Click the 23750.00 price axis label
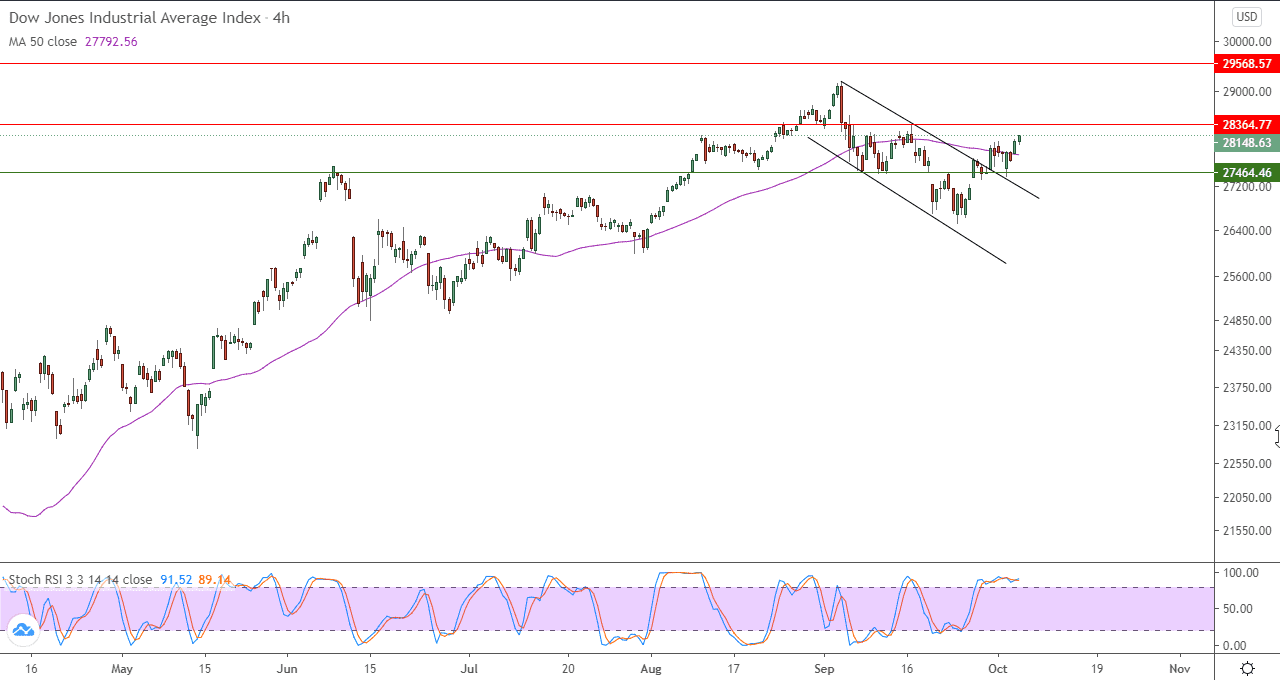 click(x=1246, y=388)
